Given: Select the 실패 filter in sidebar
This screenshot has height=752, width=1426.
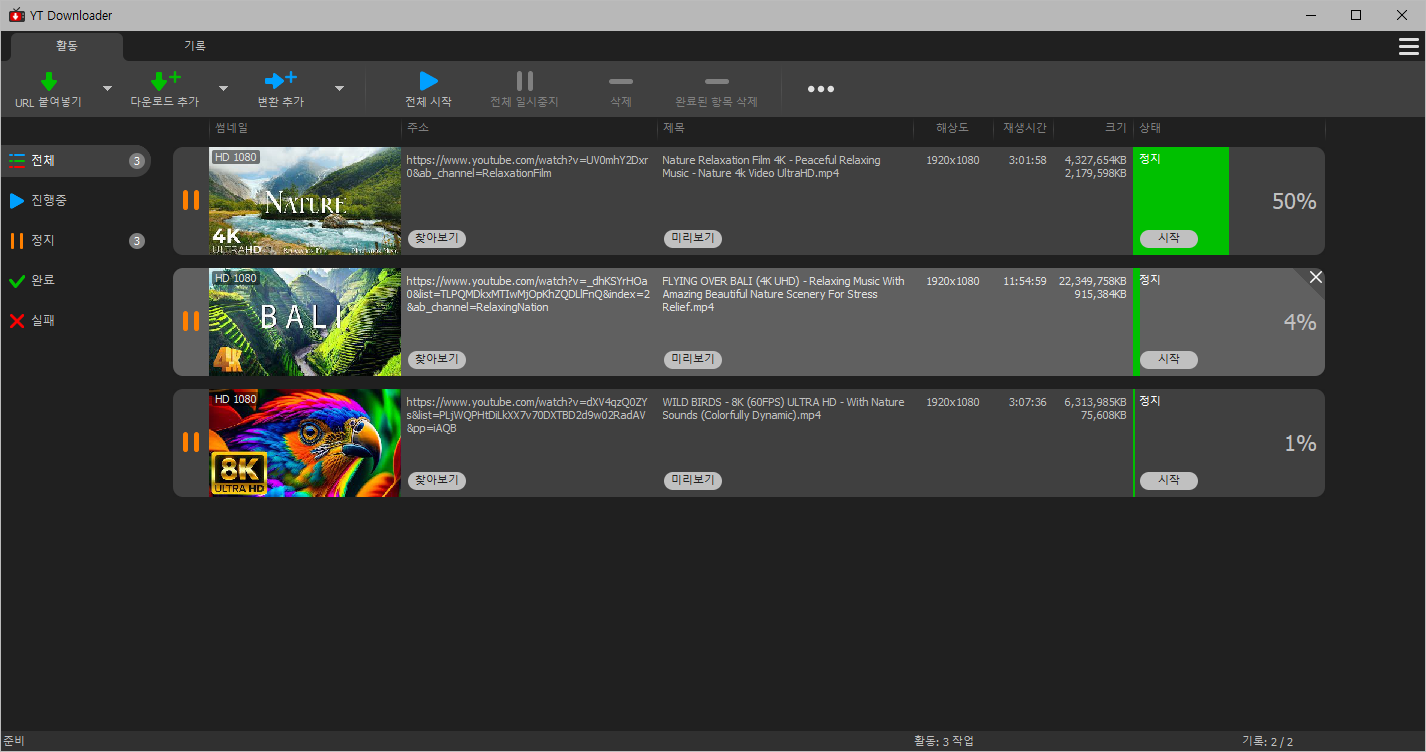Looking at the screenshot, I should (x=76, y=321).
